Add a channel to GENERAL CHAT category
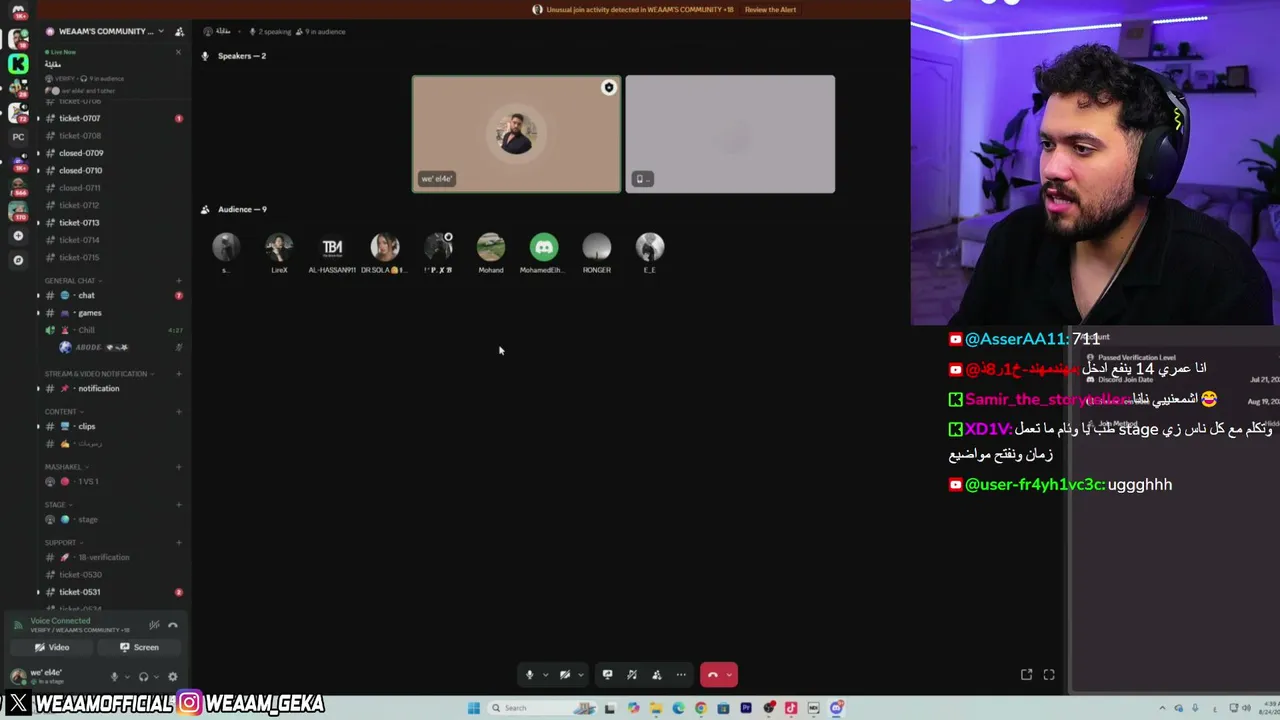This screenshot has height=720, width=1280. [179, 281]
